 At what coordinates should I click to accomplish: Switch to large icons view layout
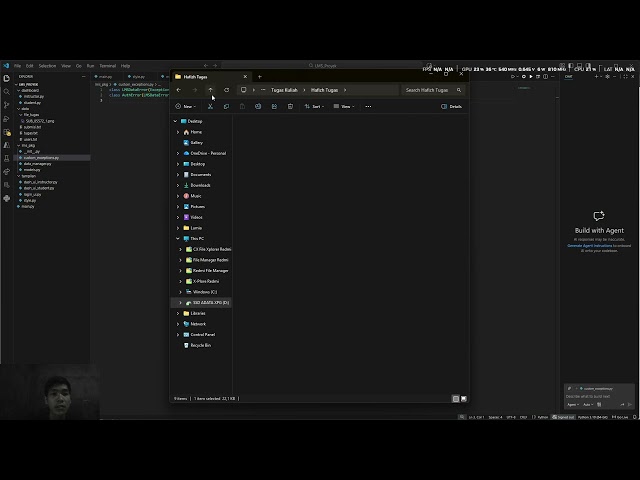464,399
